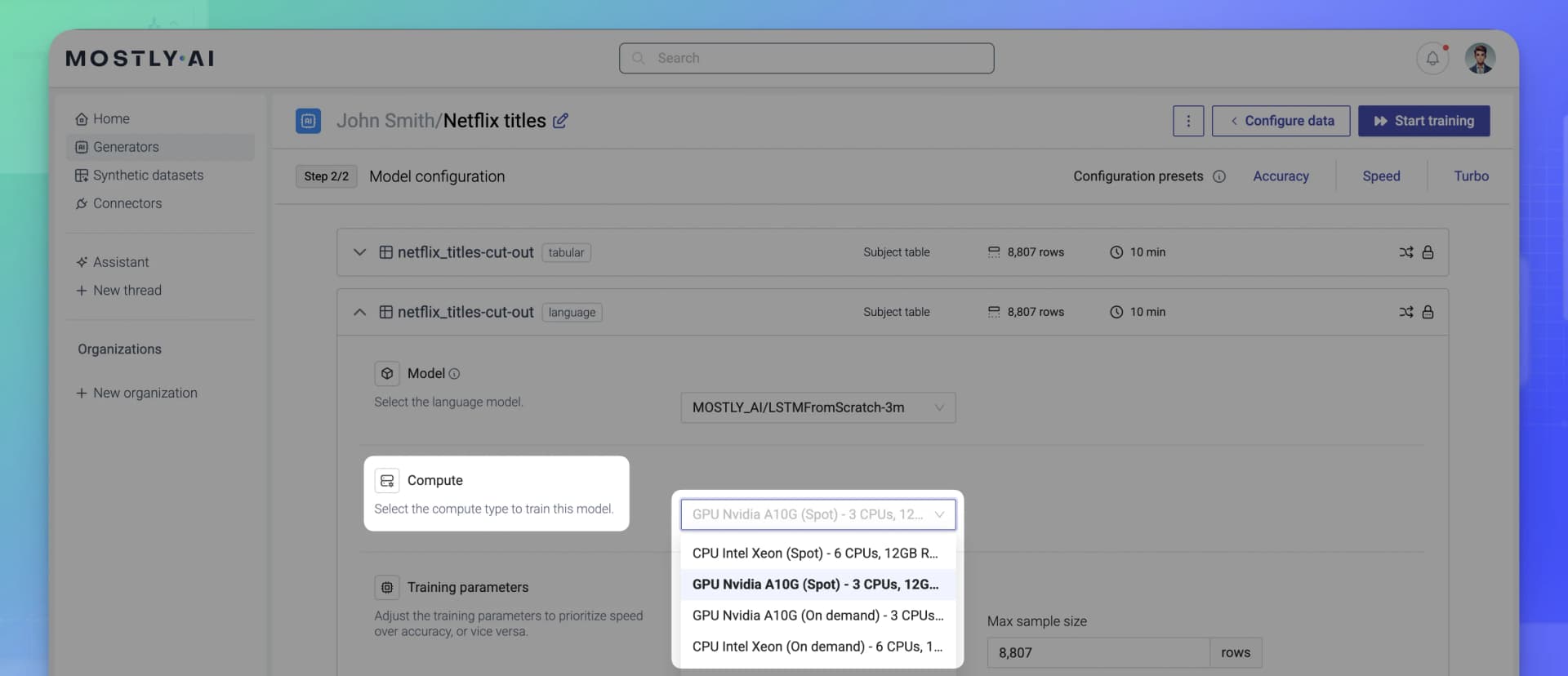
Task: Click the Model cube icon
Action: tap(387, 374)
